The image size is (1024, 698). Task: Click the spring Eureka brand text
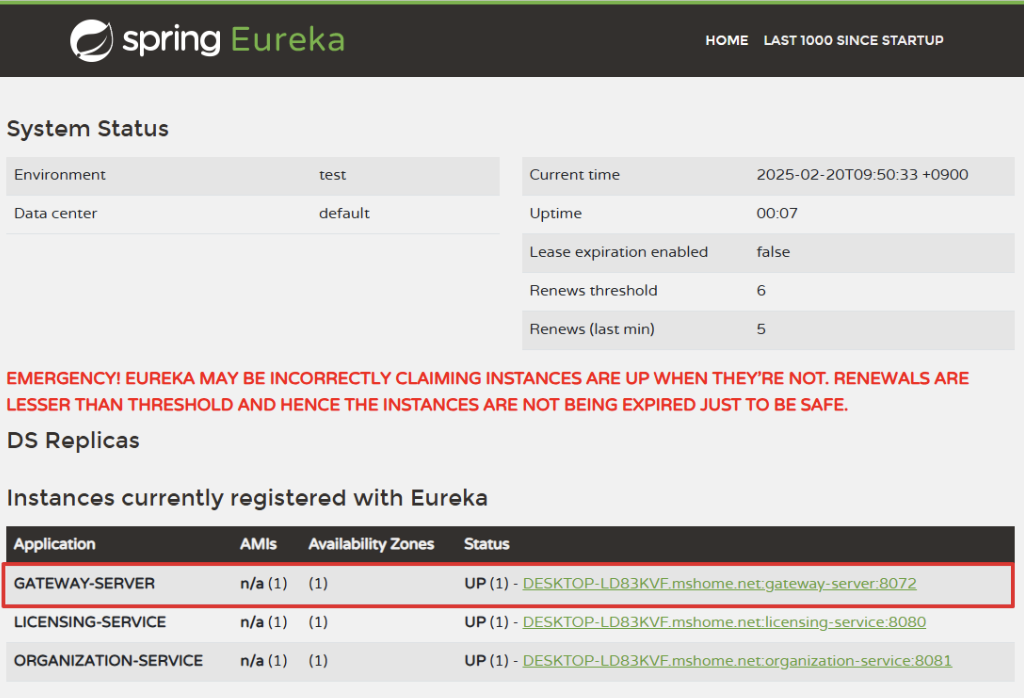[233, 40]
